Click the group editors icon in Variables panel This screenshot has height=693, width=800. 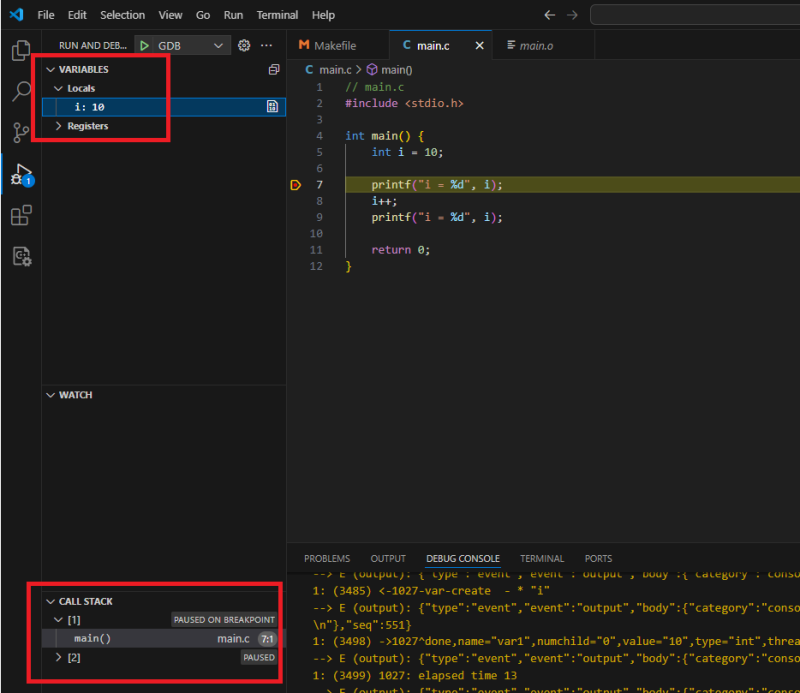[274, 70]
